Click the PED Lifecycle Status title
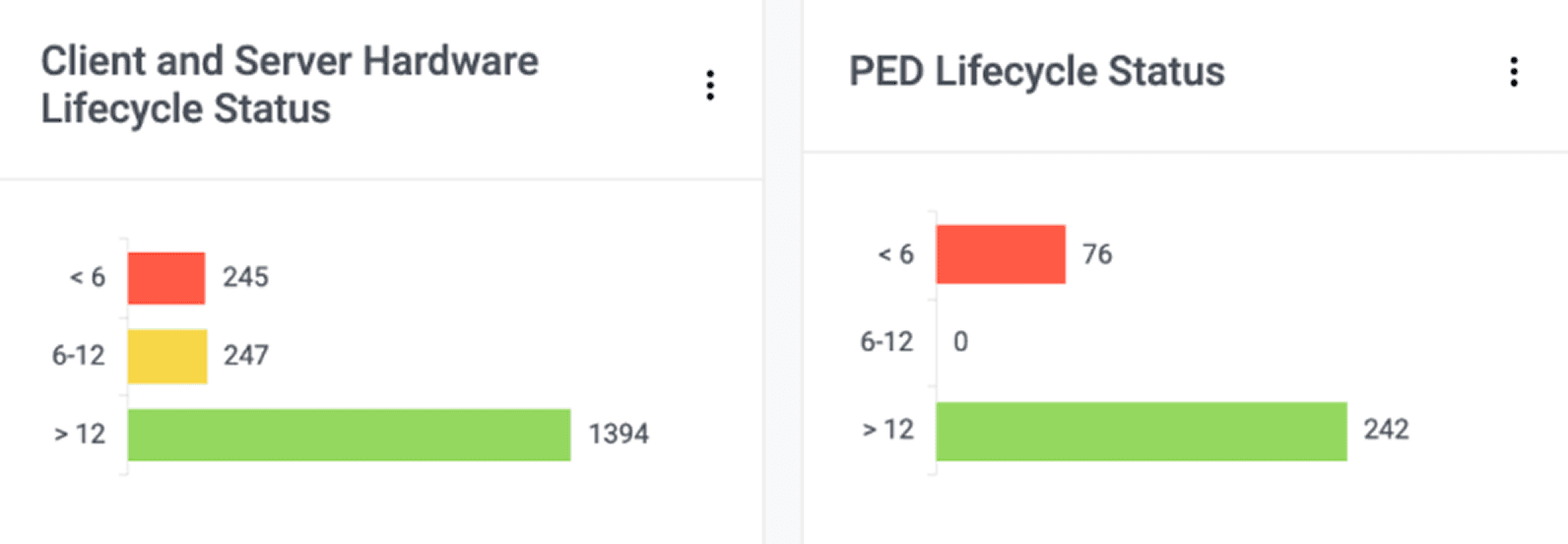 pyautogui.click(x=1037, y=71)
